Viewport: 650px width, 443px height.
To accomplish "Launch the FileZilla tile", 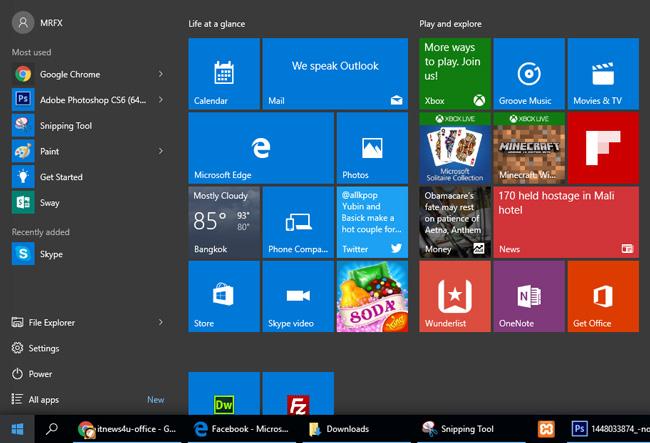I will pyautogui.click(x=298, y=394).
